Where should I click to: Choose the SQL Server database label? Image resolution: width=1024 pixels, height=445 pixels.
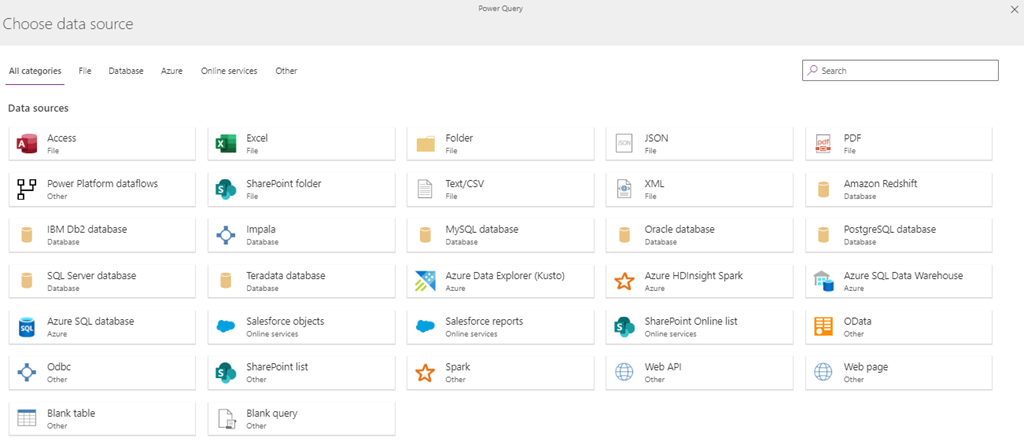91,275
